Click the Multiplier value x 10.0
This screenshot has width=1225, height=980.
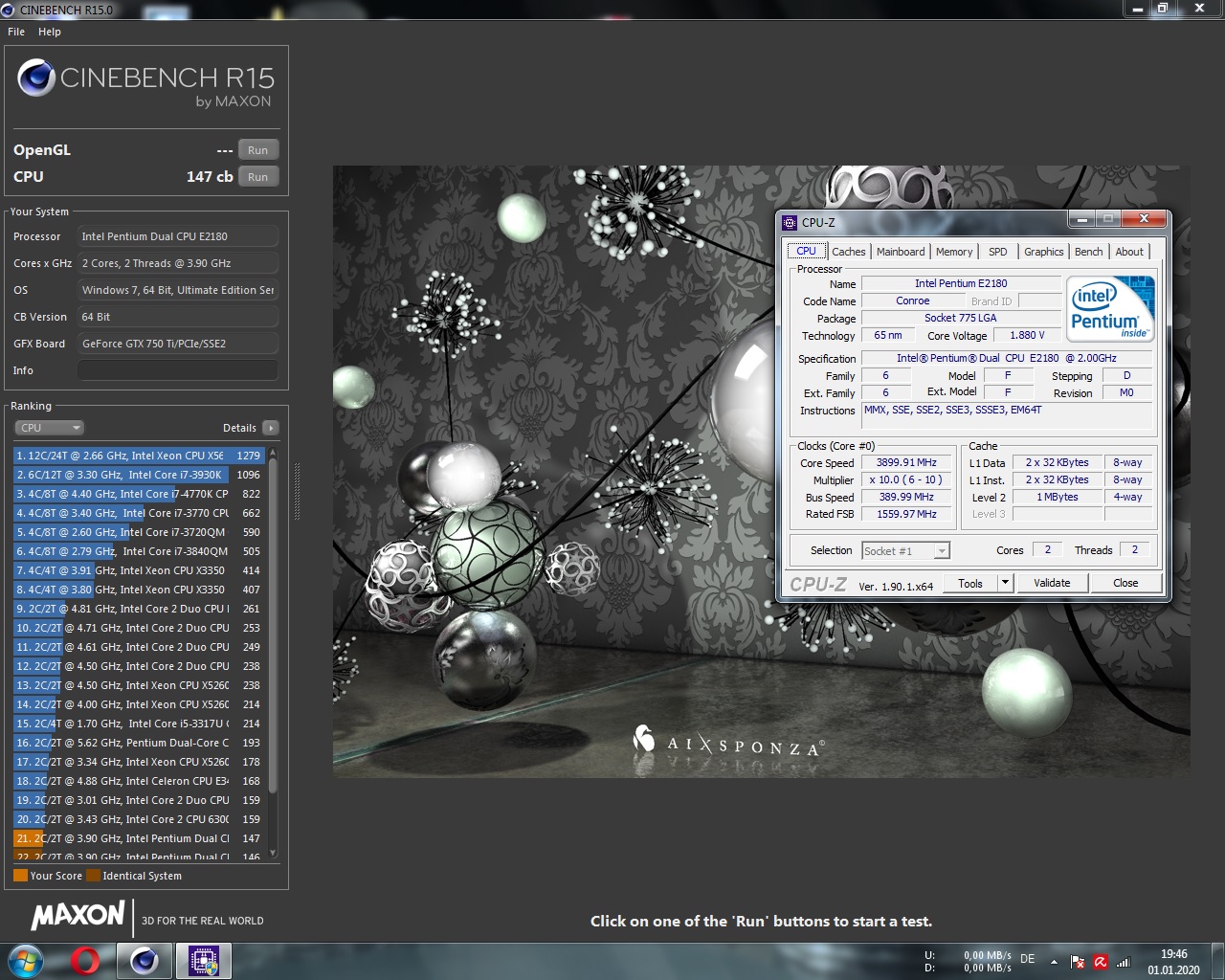click(906, 479)
